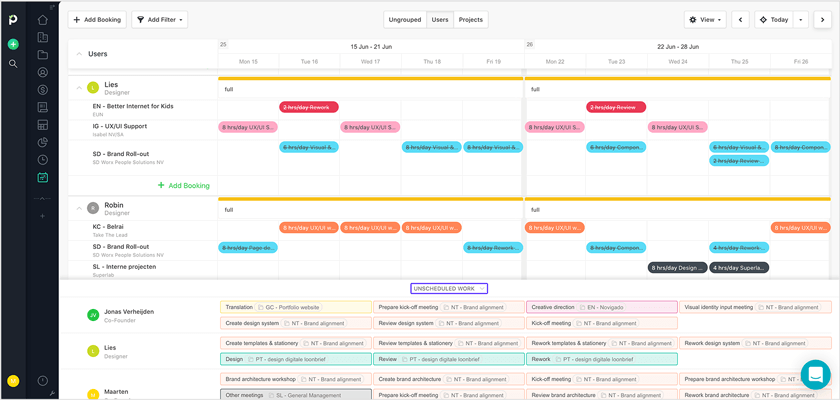The height and width of the screenshot is (400, 840).
Task: Open pink UX/UI booking on Mon 15
Action: point(248,127)
